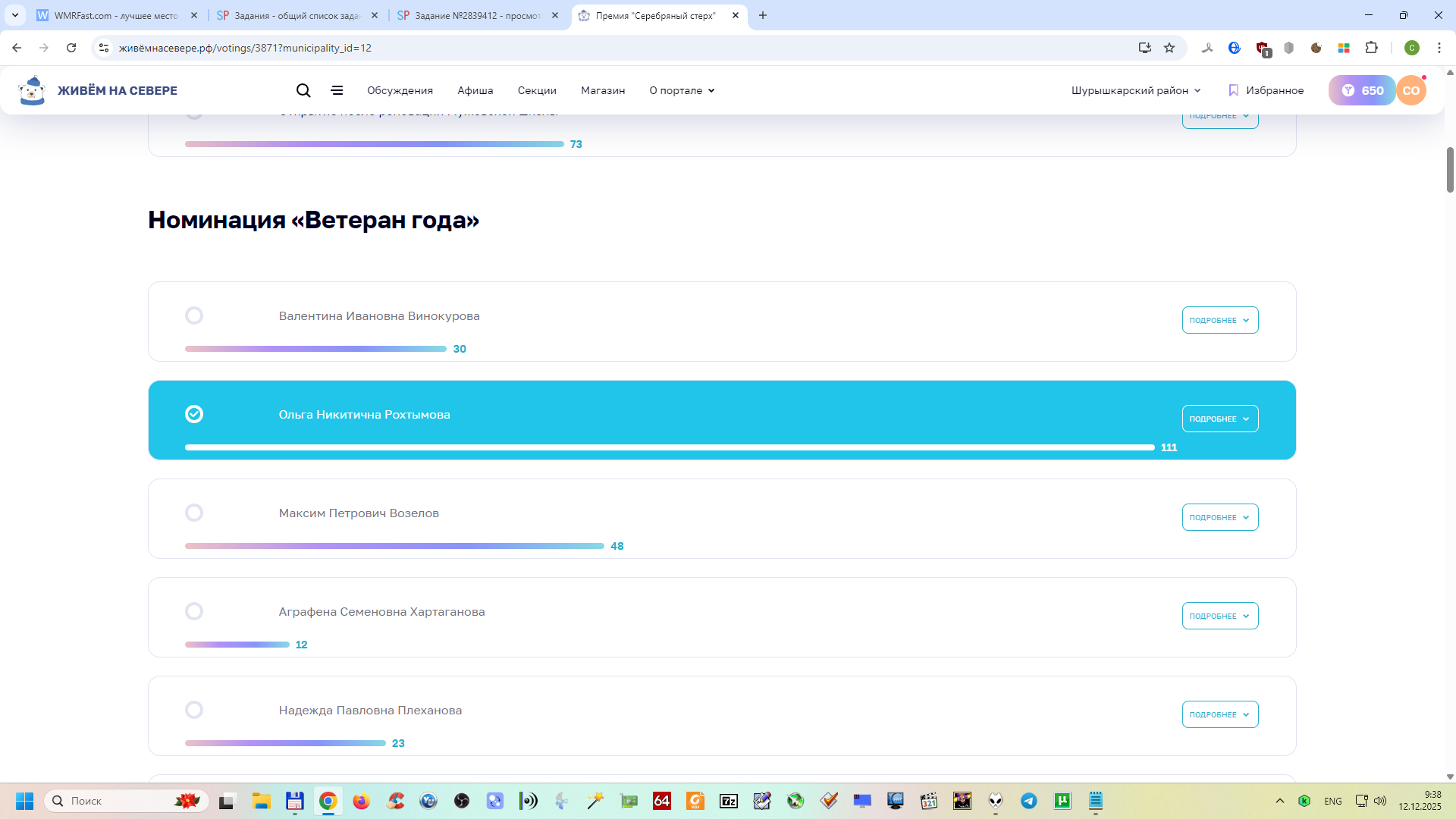Click the 650 points balance badge
The image size is (1456, 819).
[x=1363, y=90]
